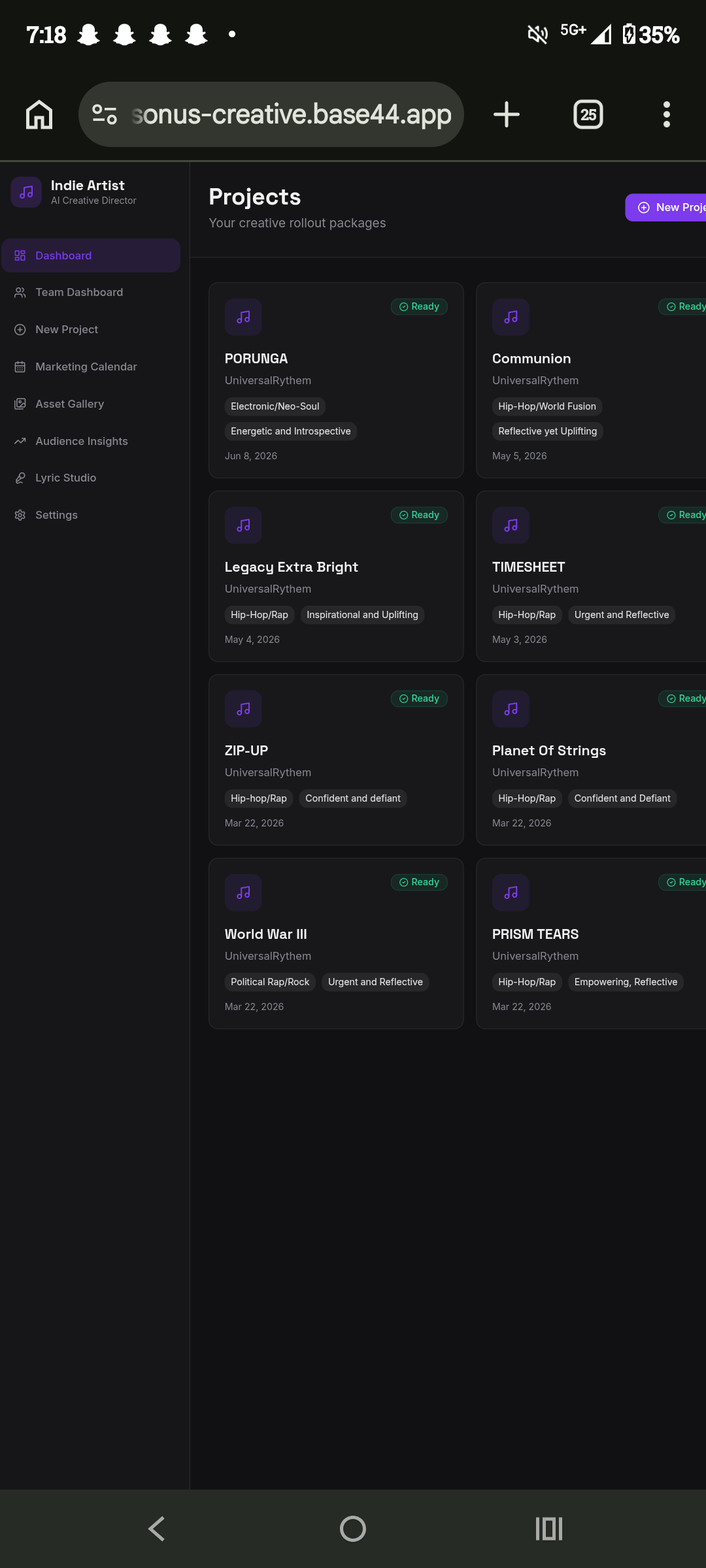This screenshot has width=706, height=1568.
Task: Click the Dashboard grid icon in sidebar
Action: click(x=20, y=255)
